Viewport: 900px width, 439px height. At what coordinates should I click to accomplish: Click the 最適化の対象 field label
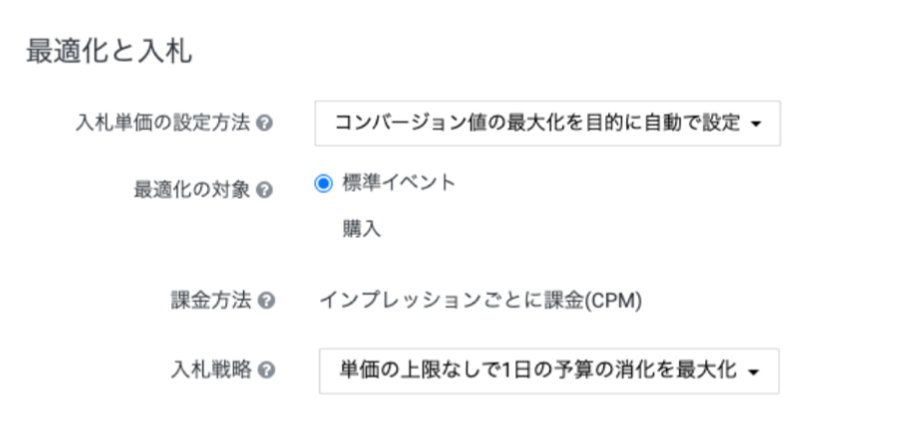[191, 188]
